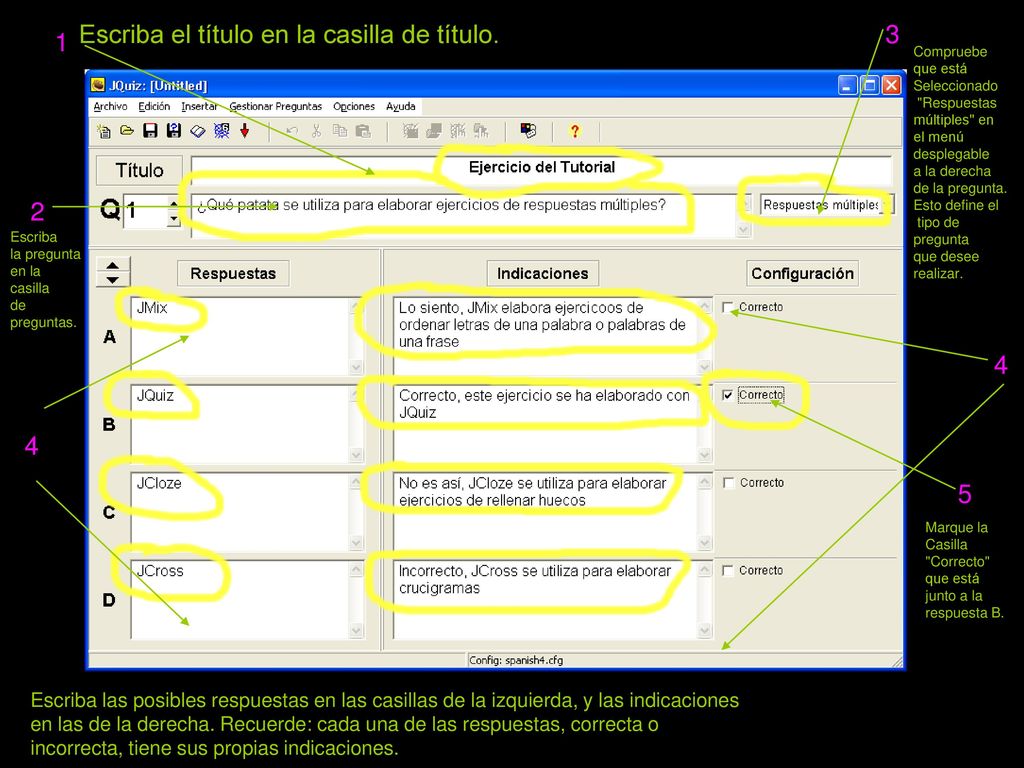The width and height of the screenshot is (1024, 768).
Task: Click the down scroll arrow of feedback A box
Action: click(x=705, y=367)
